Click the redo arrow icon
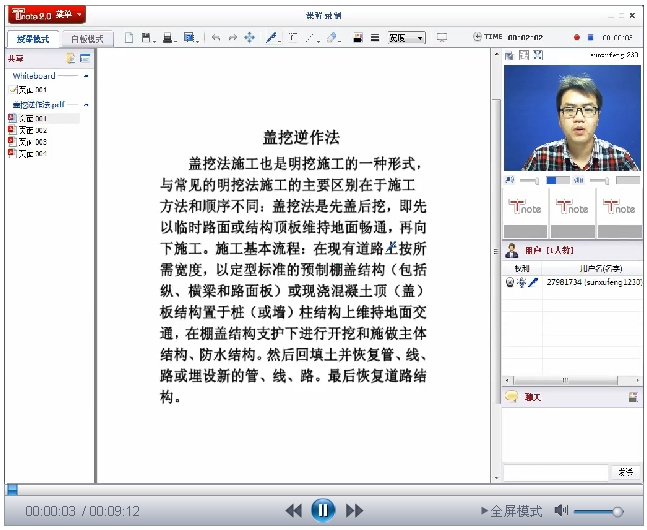This screenshot has height=530, width=647. pos(232,38)
